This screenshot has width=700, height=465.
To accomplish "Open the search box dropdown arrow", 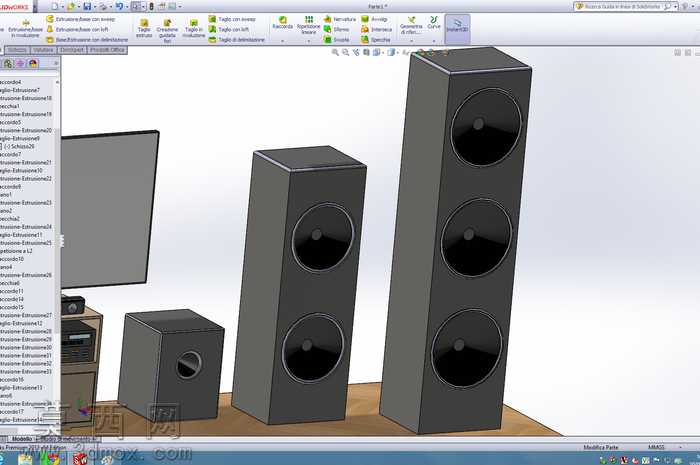I will [x=675, y=7].
